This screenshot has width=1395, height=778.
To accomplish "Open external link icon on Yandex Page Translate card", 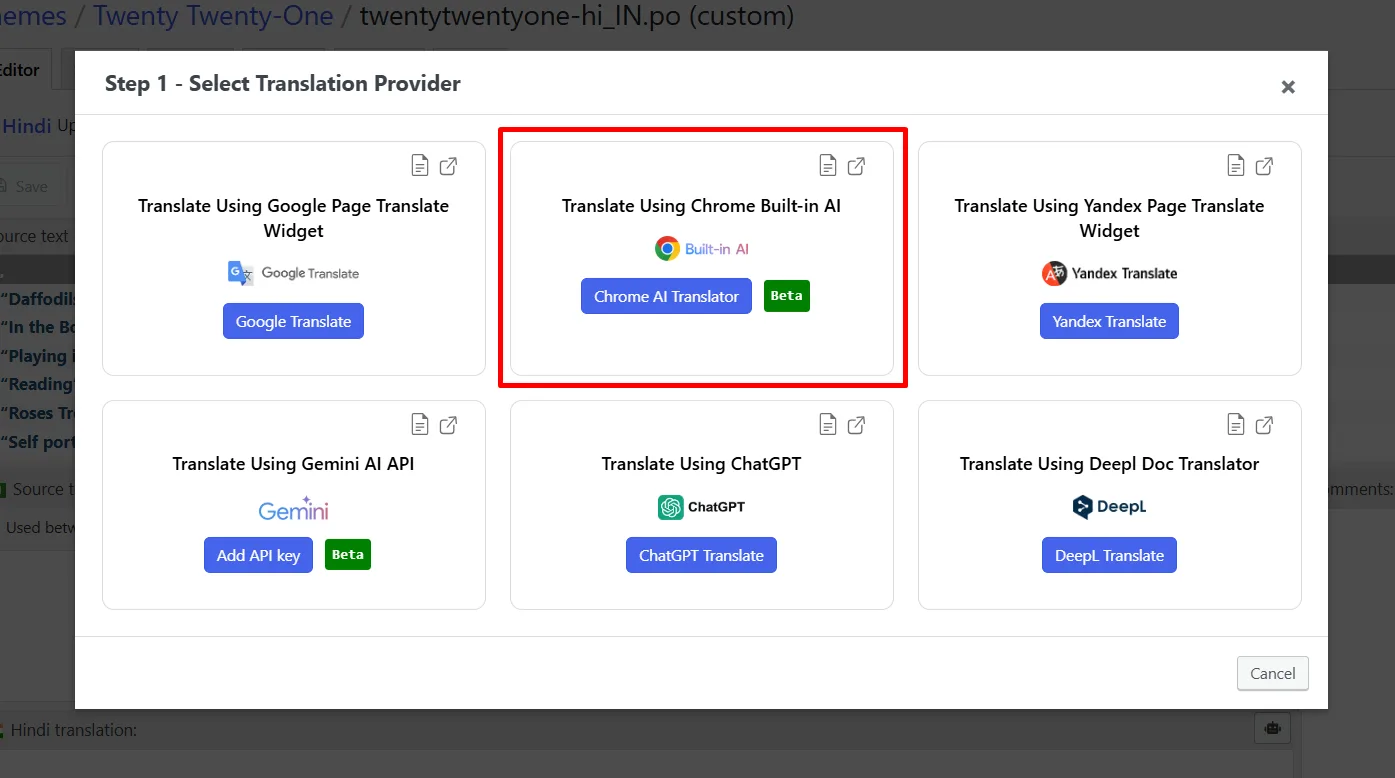I will pos(1265,166).
